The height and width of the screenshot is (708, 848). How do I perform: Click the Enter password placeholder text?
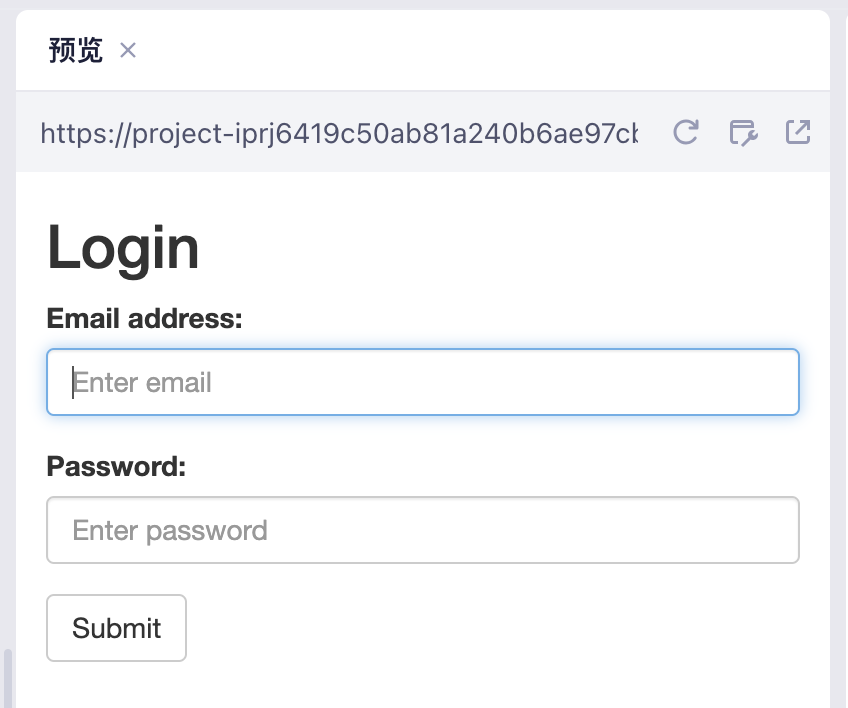coord(170,531)
